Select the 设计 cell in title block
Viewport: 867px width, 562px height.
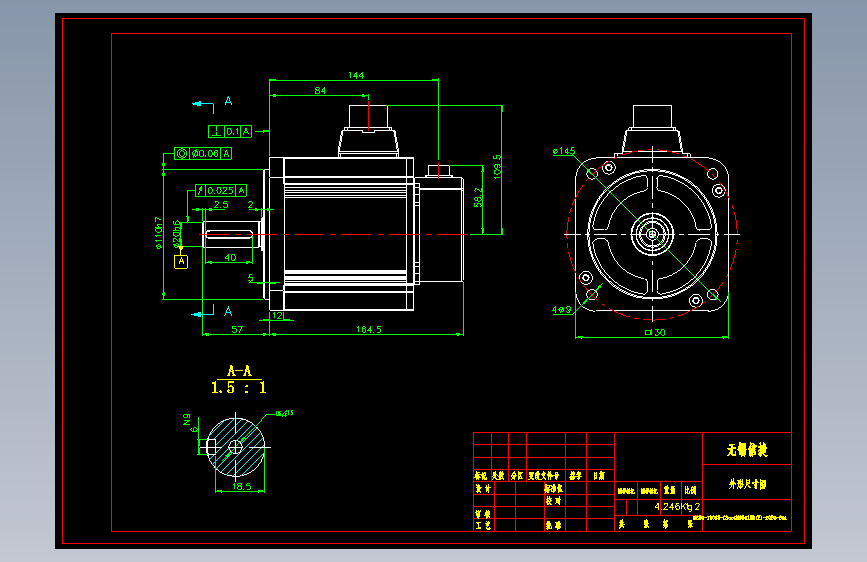(483, 488)
